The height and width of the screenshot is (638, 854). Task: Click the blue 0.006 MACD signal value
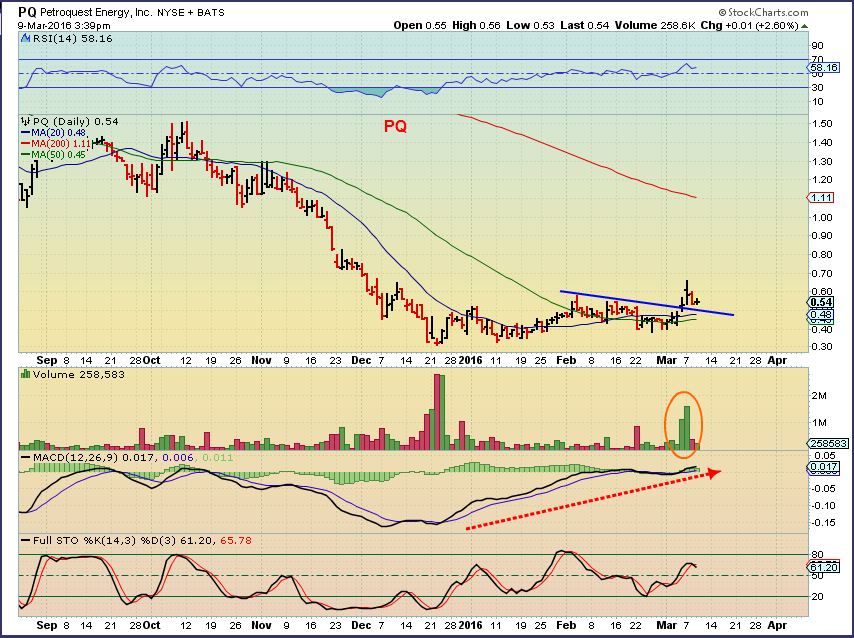point(178,458)
